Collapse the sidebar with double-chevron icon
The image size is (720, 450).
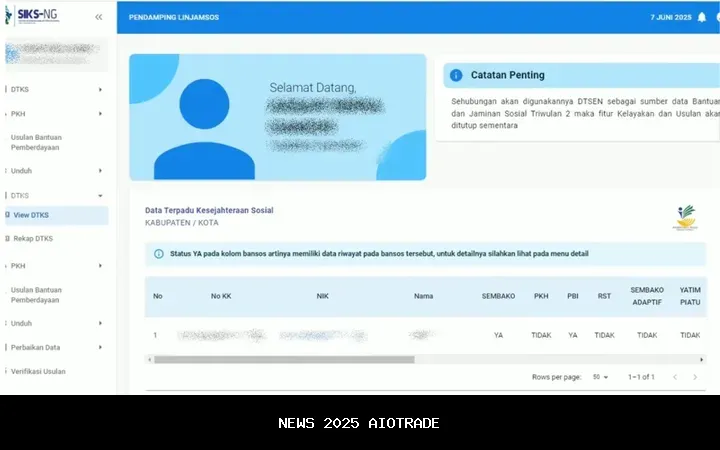click(98, 17)
